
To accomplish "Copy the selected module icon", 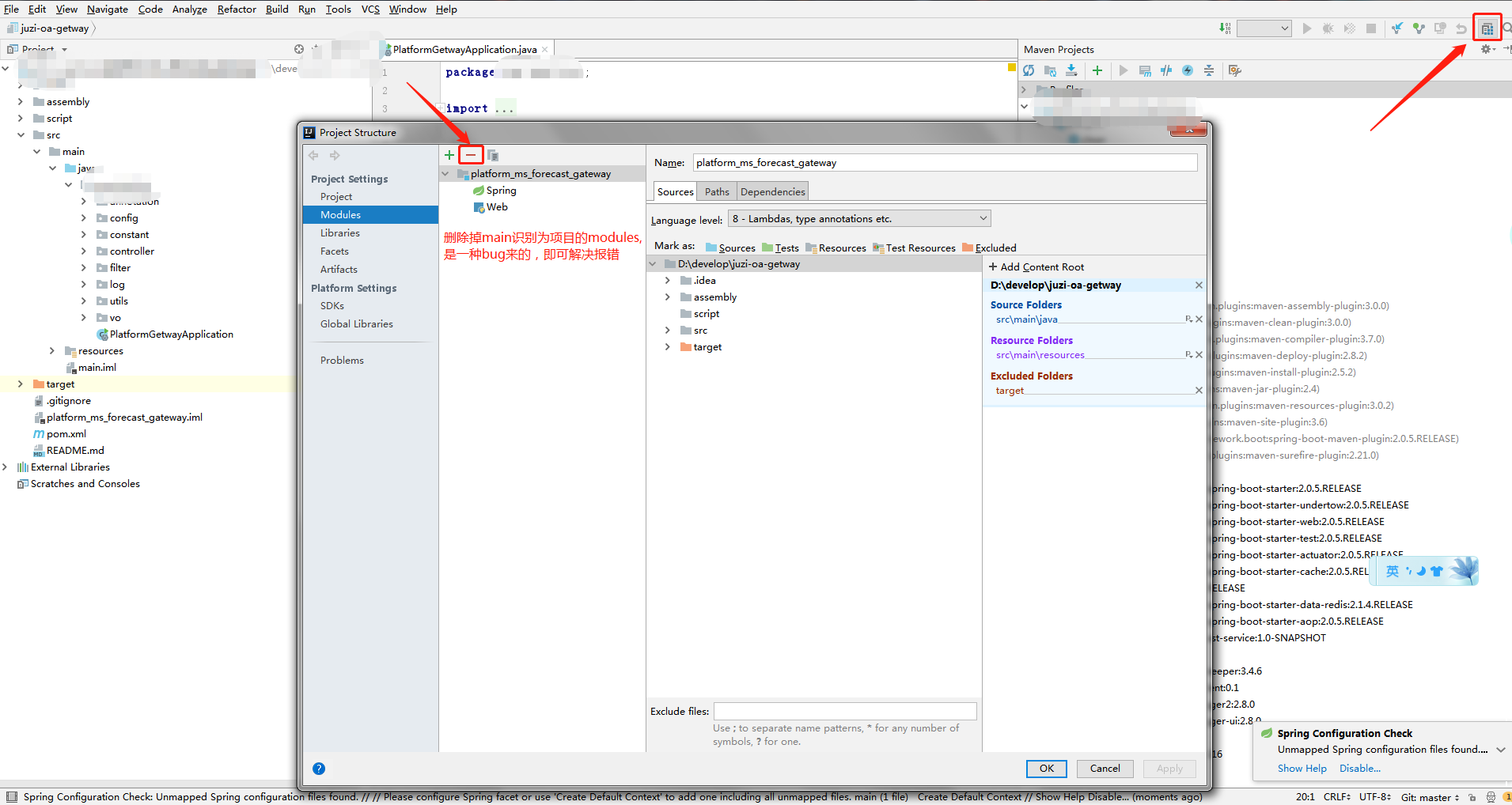I will 492,155.
